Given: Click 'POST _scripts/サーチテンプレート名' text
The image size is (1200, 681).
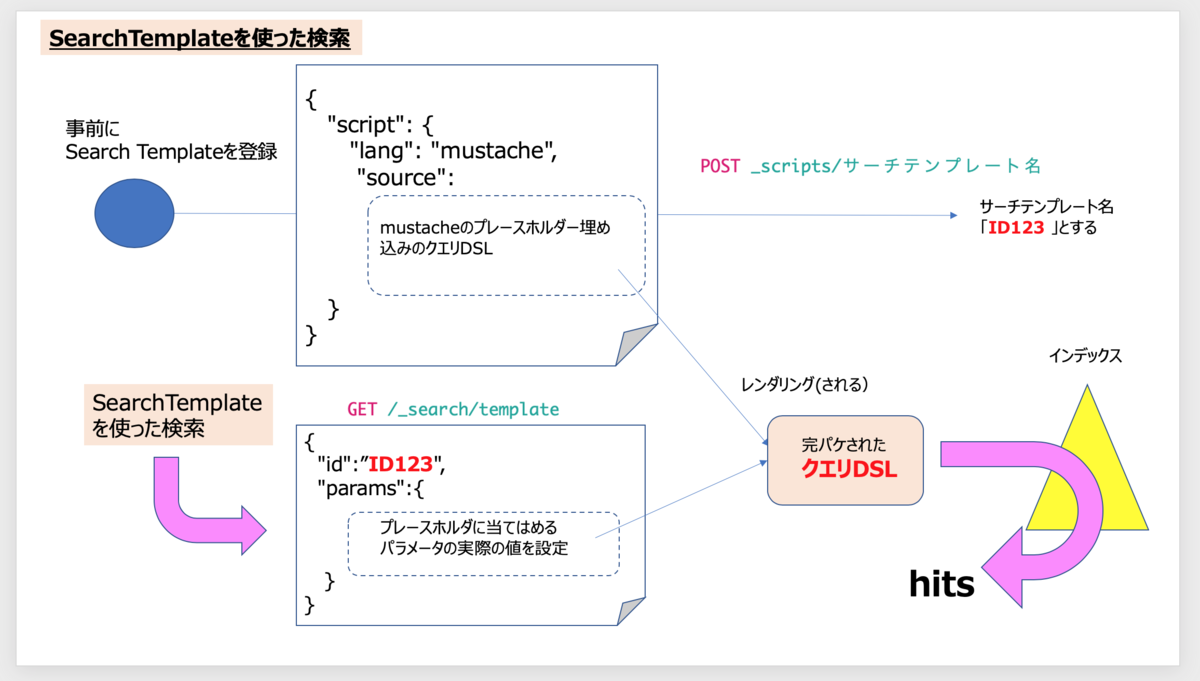Looking at the screenshot, I should (x=870, y=166).
